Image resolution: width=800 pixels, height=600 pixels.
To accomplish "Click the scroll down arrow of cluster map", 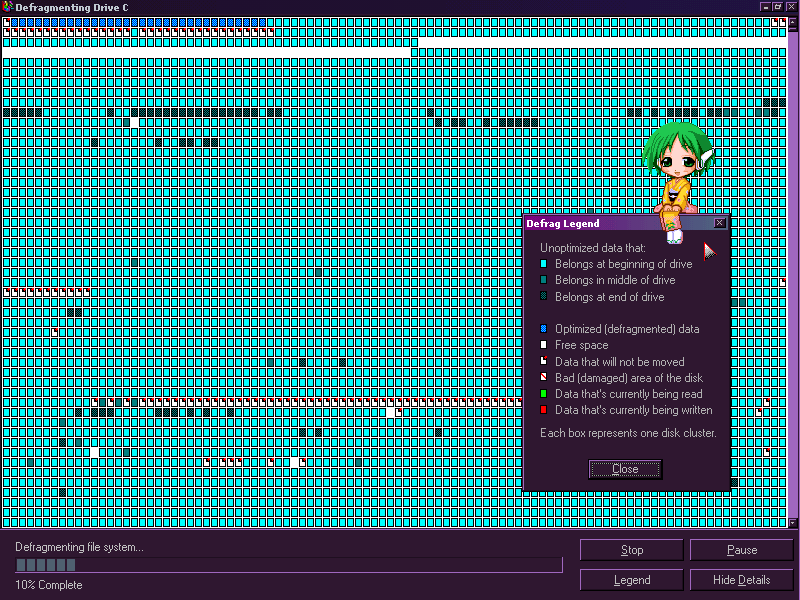I will (794, 522).
